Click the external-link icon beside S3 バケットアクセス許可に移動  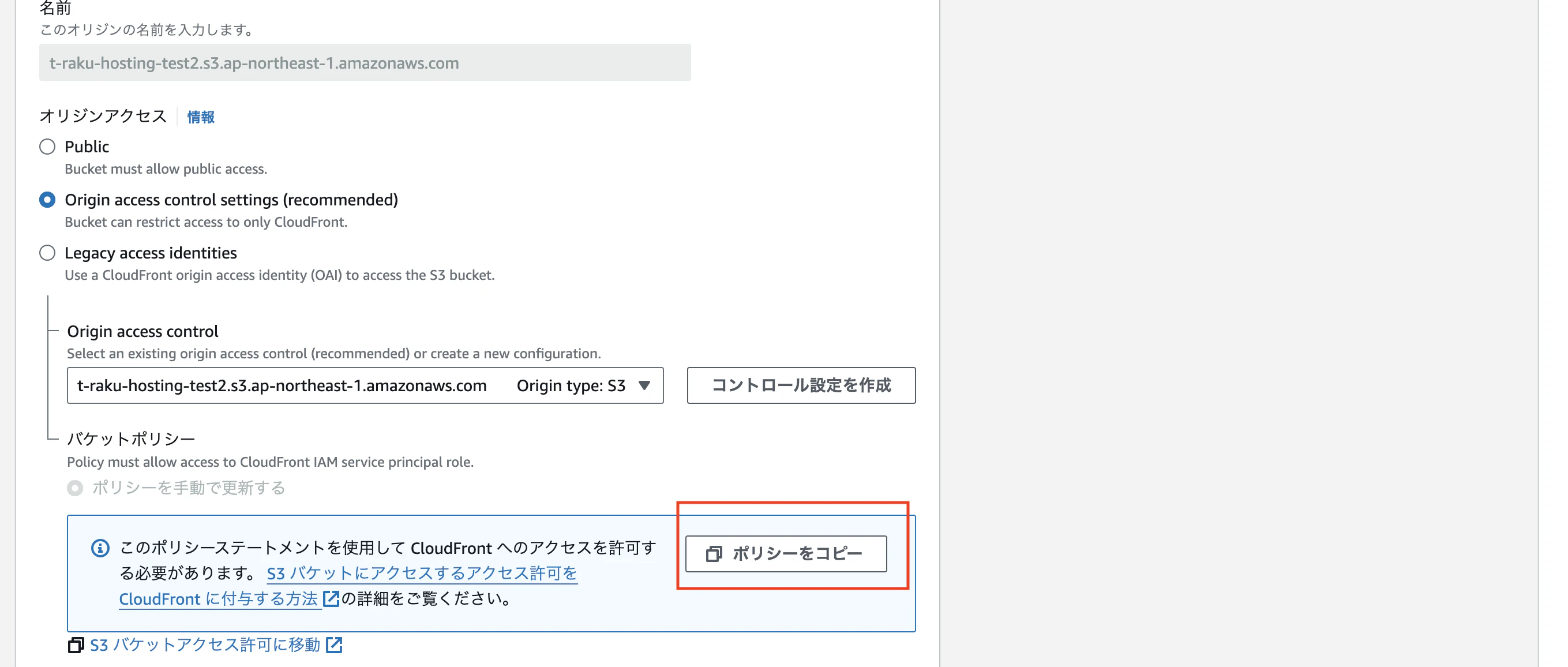coord(334,646)
